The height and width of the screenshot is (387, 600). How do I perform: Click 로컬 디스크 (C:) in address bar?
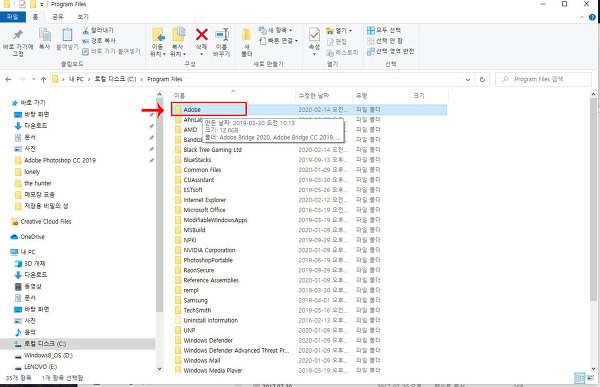(x=115, y=79)
